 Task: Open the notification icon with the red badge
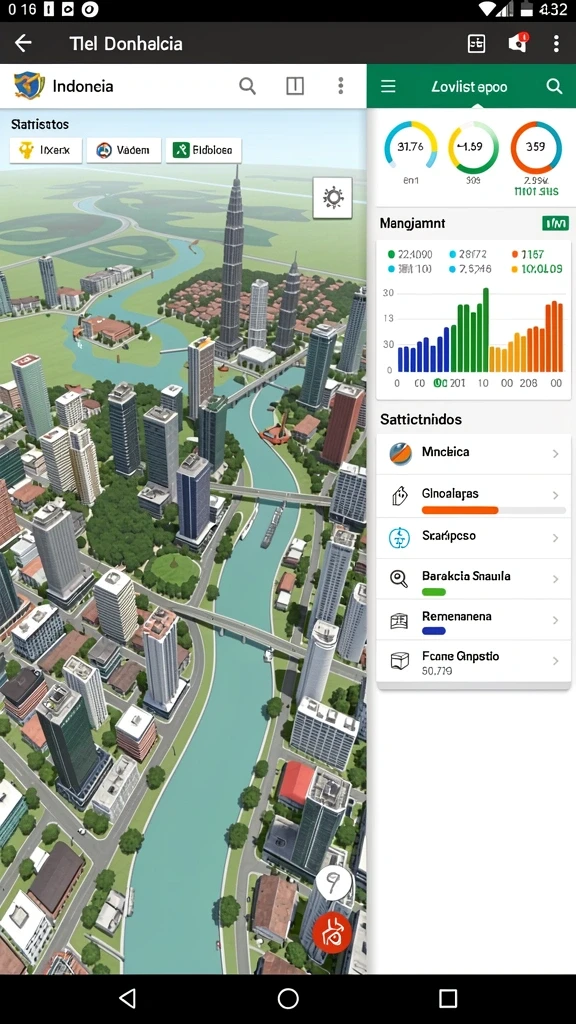[x=518, y=43]
